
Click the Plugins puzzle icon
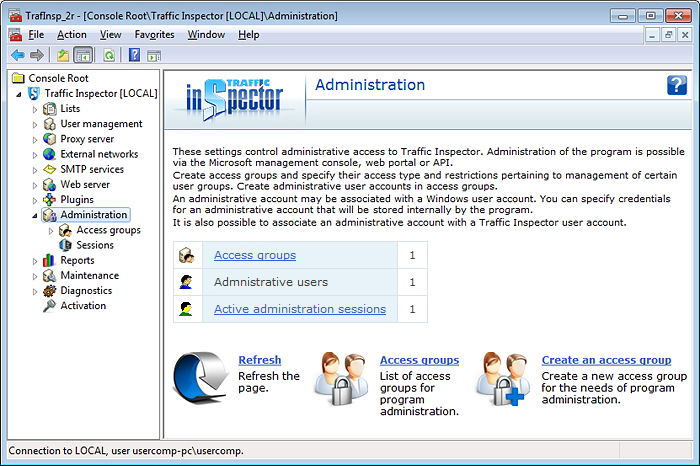pyautogui.click(x=50, y=200)
